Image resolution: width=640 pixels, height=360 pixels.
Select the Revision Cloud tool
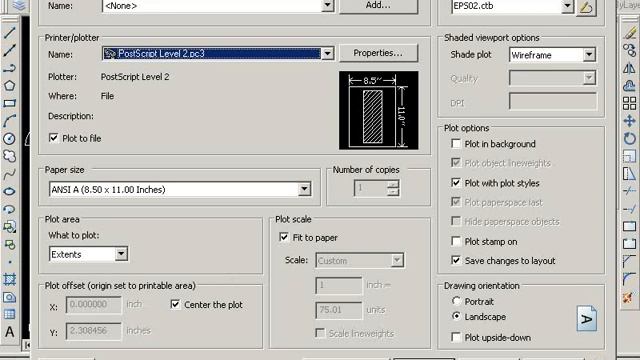9,156
